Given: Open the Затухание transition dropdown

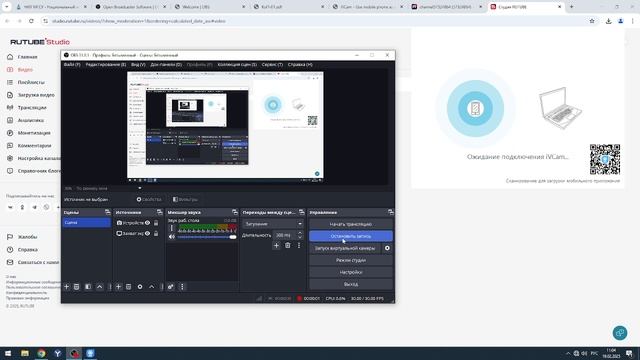Looking at the screenshot, I should pos(273,224).
